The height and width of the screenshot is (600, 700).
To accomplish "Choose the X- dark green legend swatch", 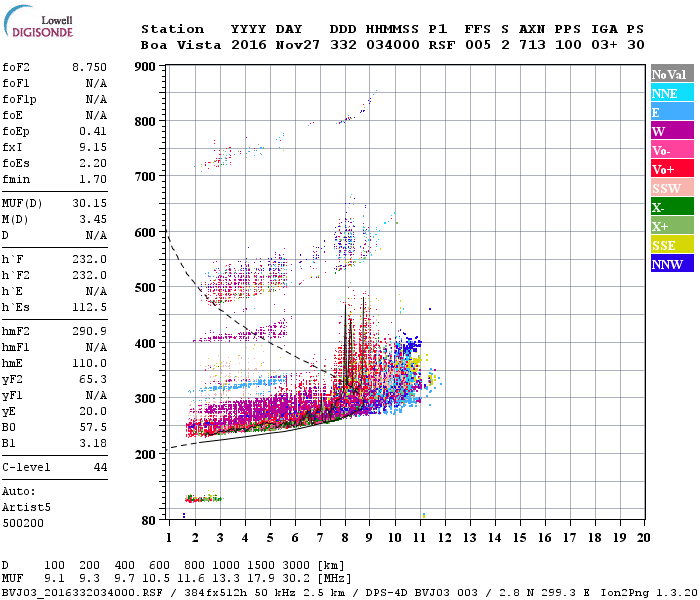I will tap(672, 207).
